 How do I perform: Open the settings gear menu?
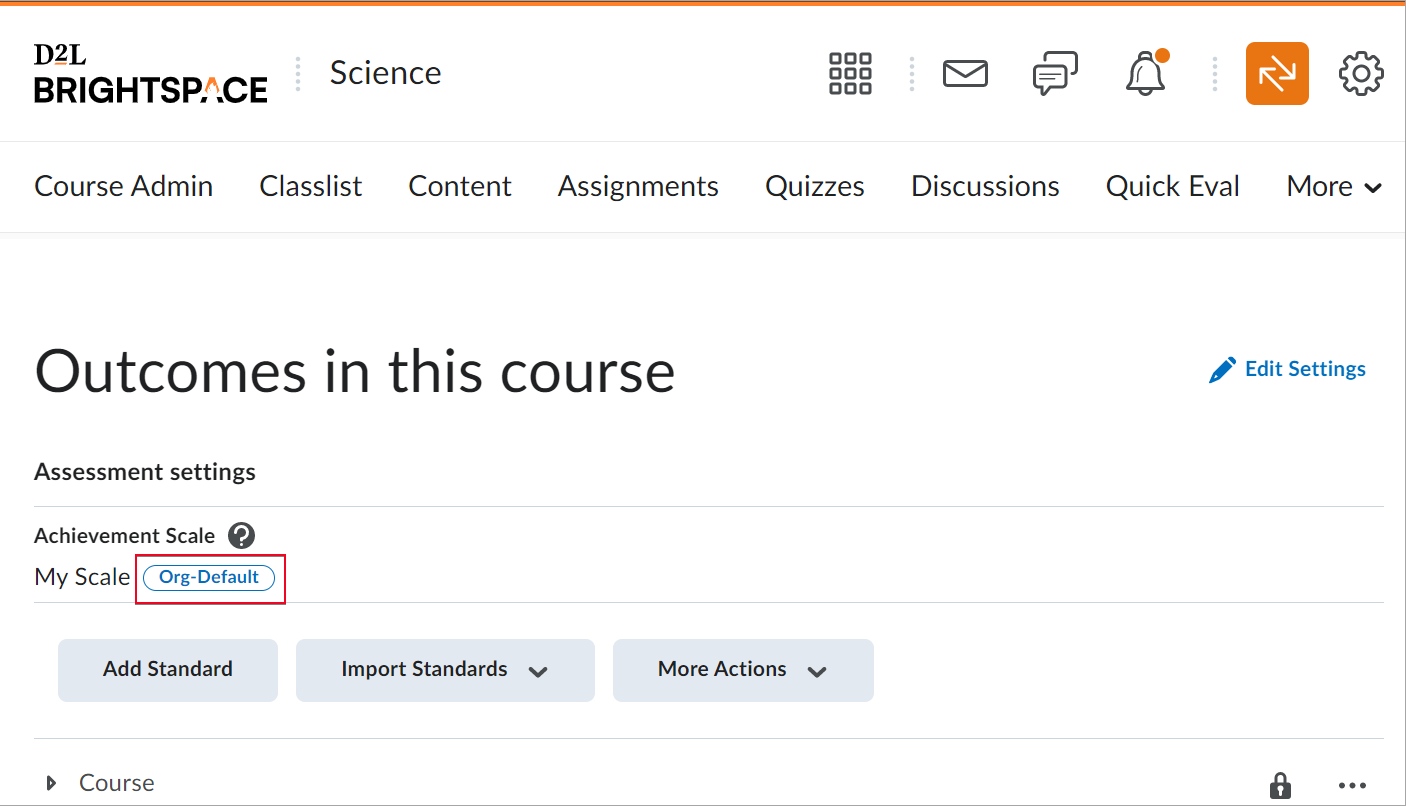pos(1360,73)
